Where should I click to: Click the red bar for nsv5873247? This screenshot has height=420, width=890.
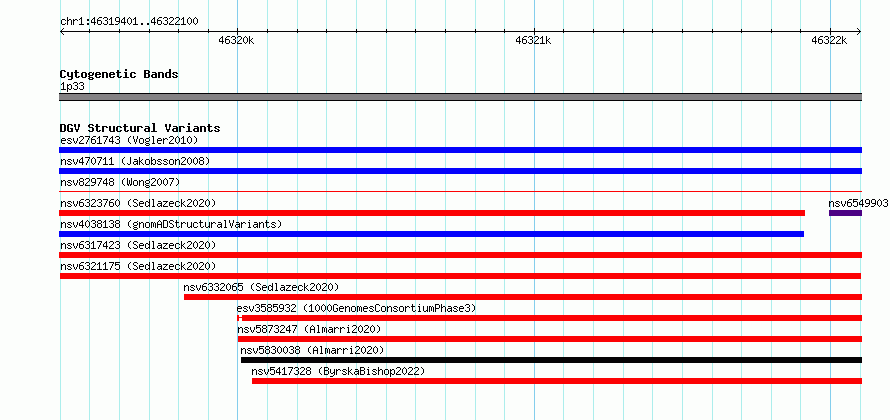pyautogui.click(x=549, y=339)
